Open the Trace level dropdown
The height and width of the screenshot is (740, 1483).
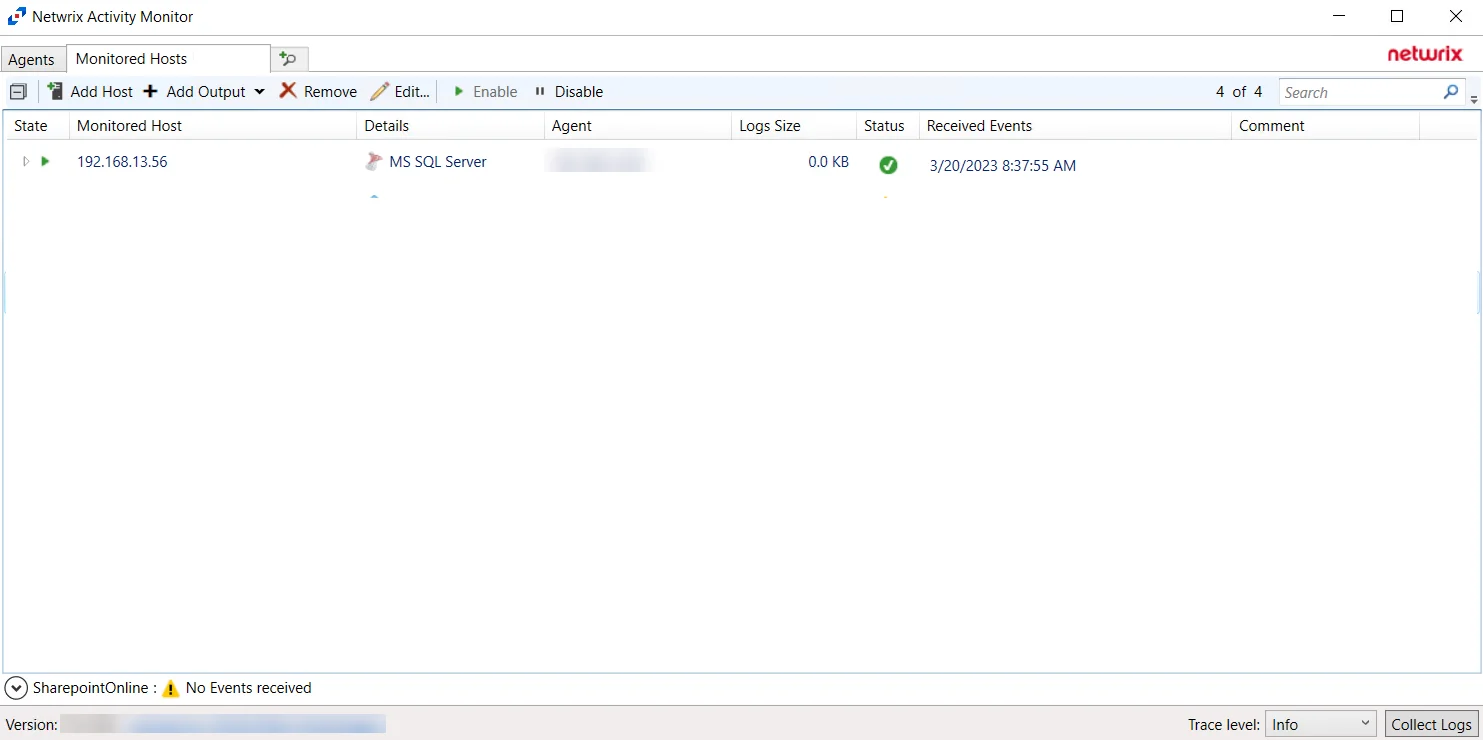tap(1322, 725)
